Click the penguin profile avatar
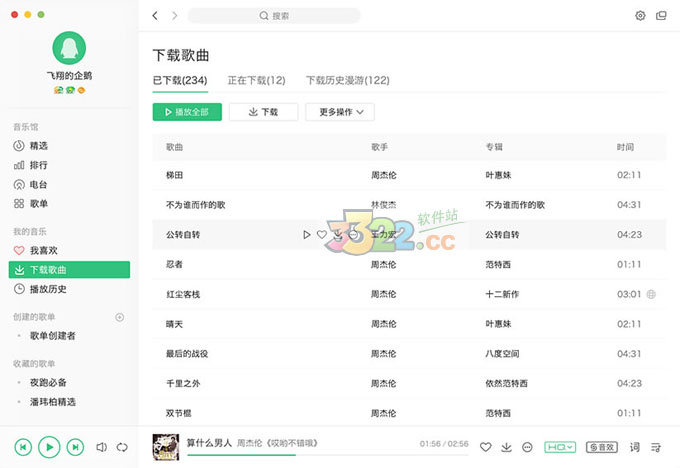 [x=69, y=48]
